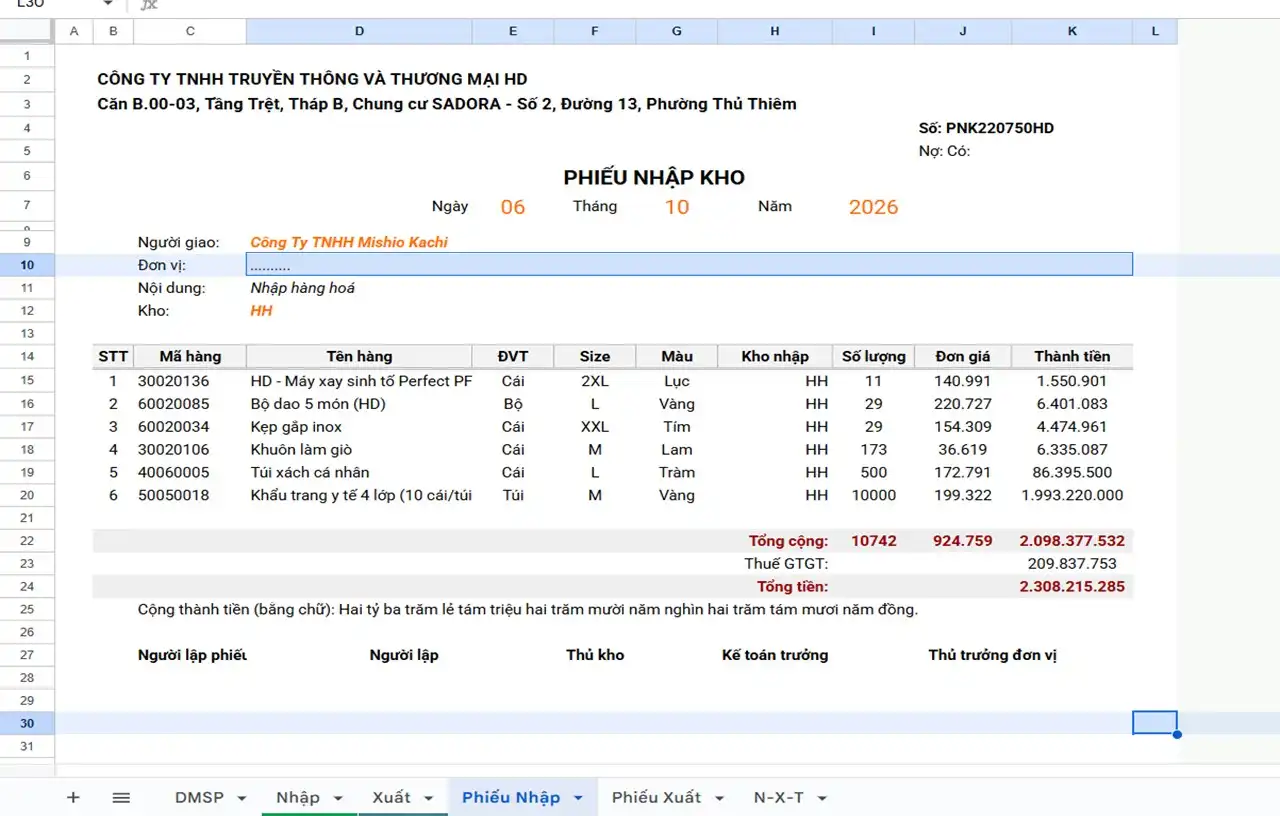
Task: Expand the Phiếu Nhập tab menu arrow
Action: [578, 798]
